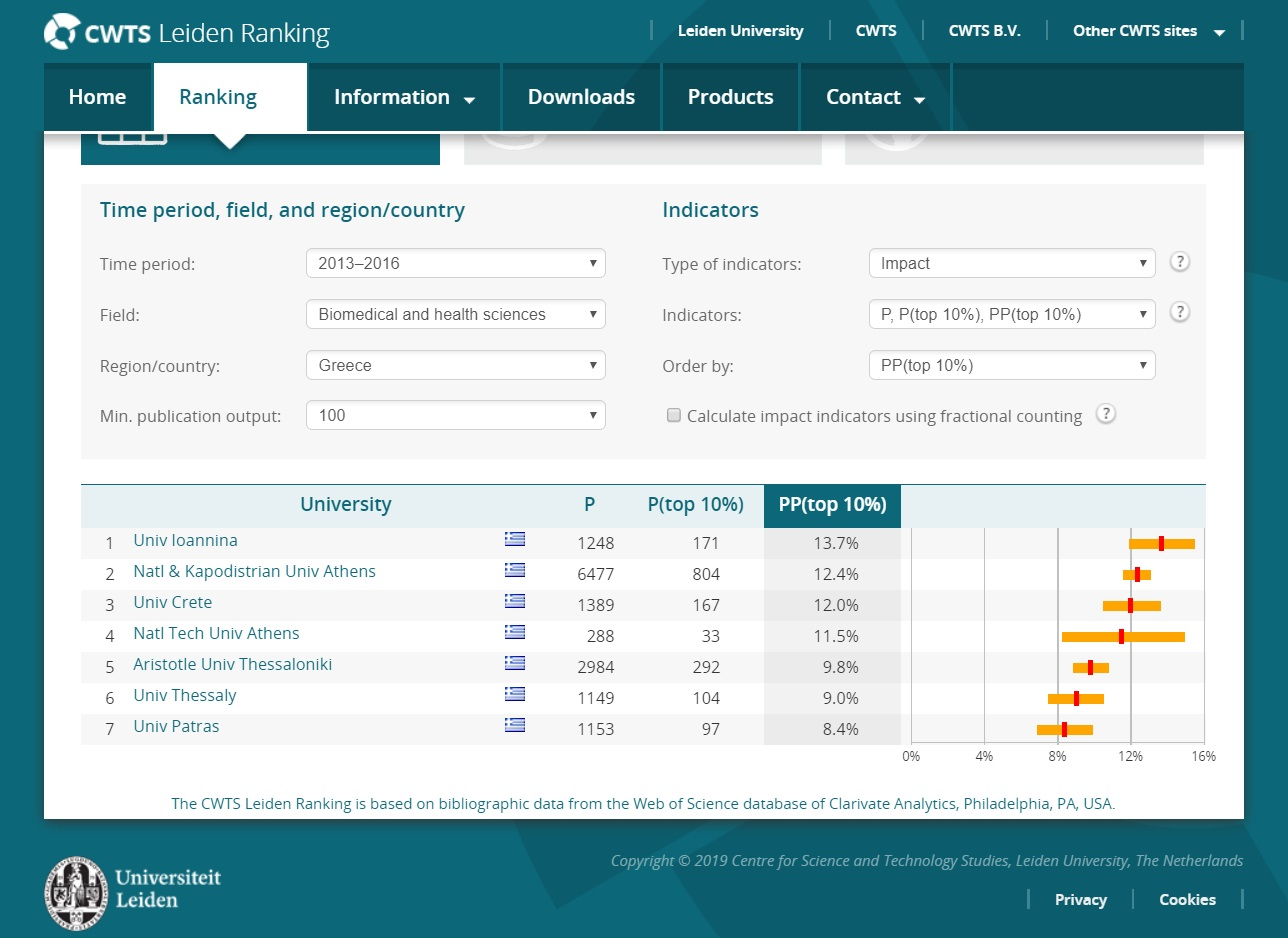
Task: Open Indicators dropdown with P, P(top 10%)
Action: [1012, 314]
